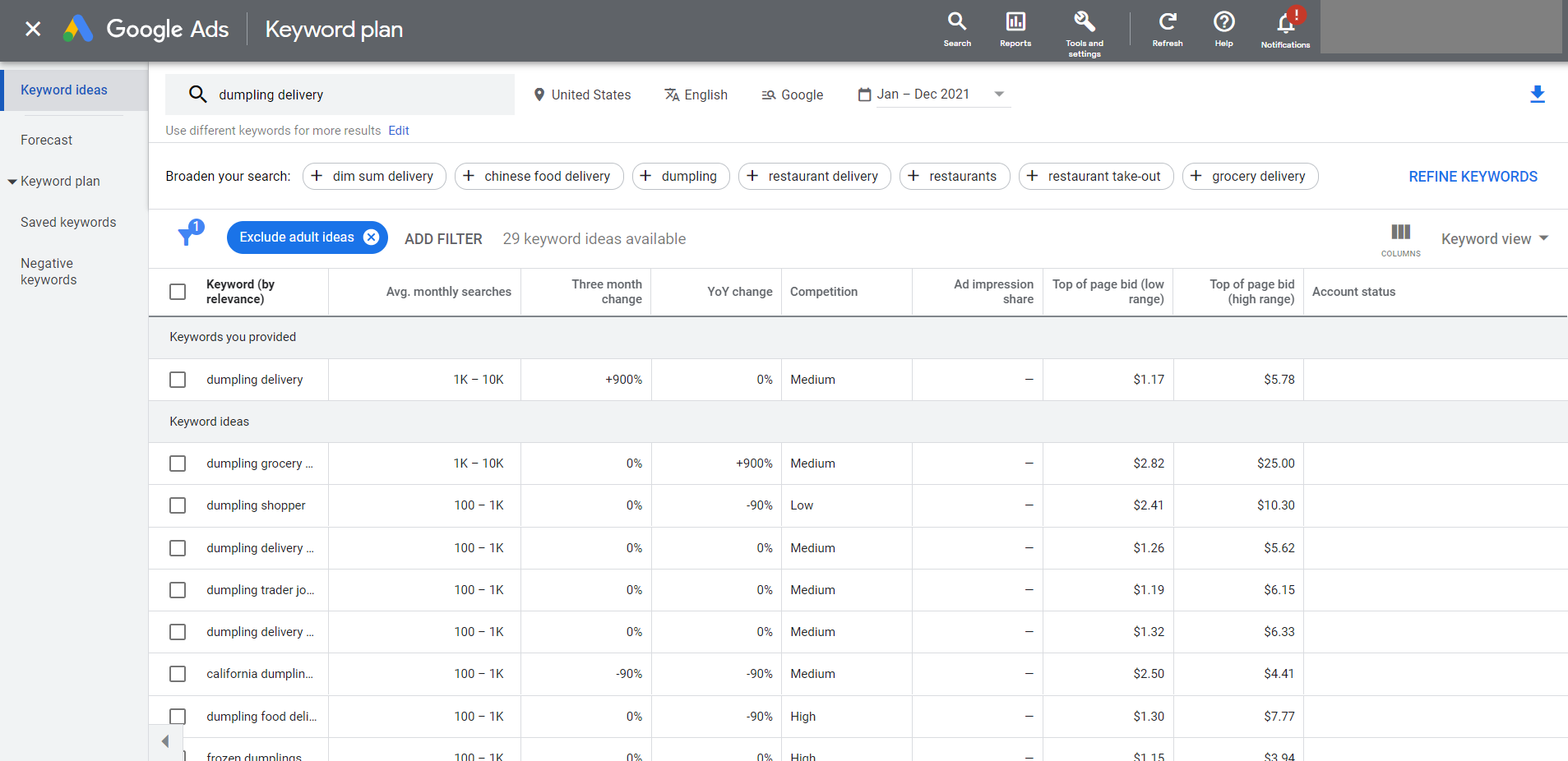Collapse the side navigation arrow
The image size is (1568, 761).
pyautogui.click(x=165, y=742)
